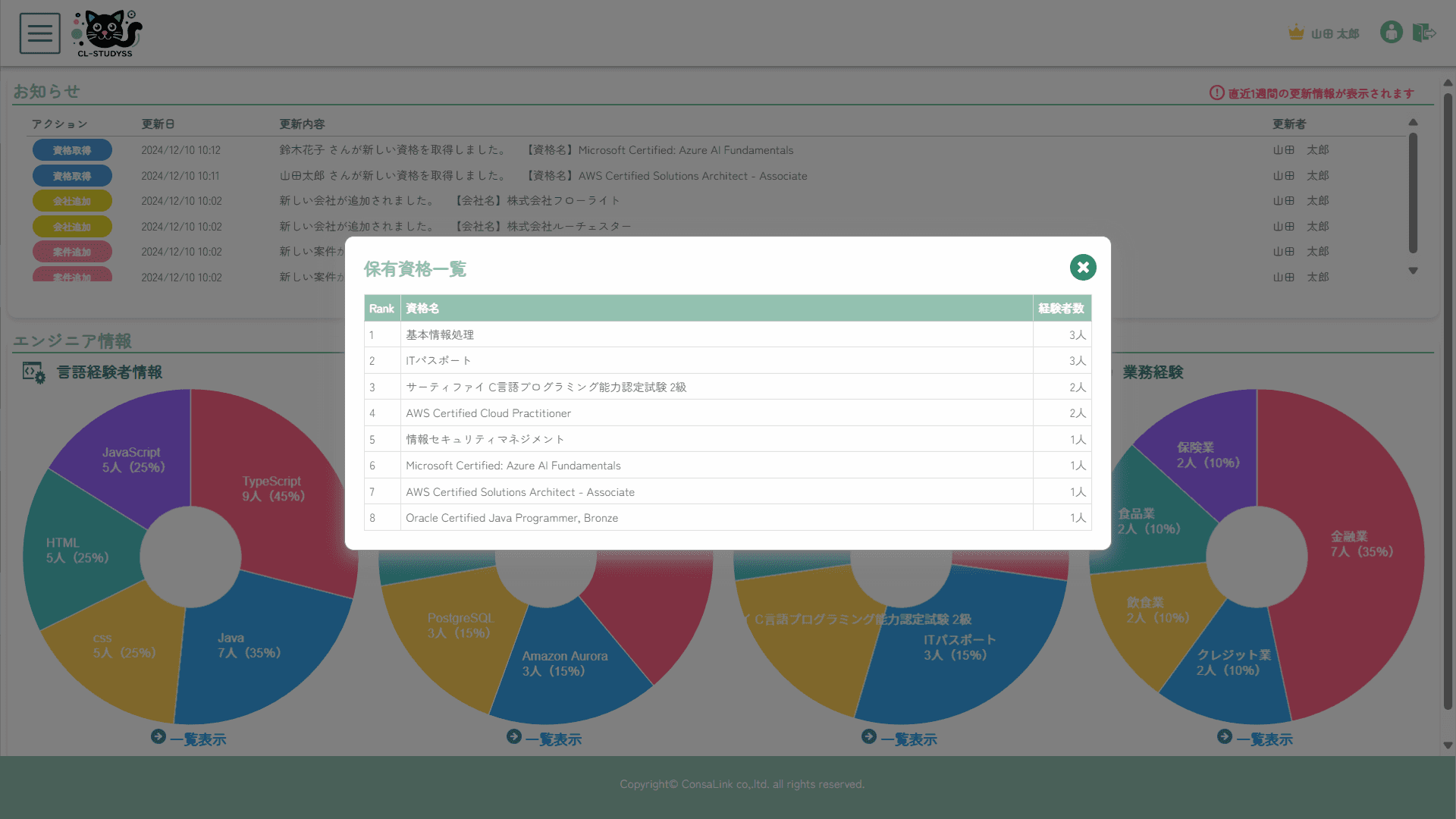Click the red info alert icon
1456x819 pixels.
coord(1216,93)
